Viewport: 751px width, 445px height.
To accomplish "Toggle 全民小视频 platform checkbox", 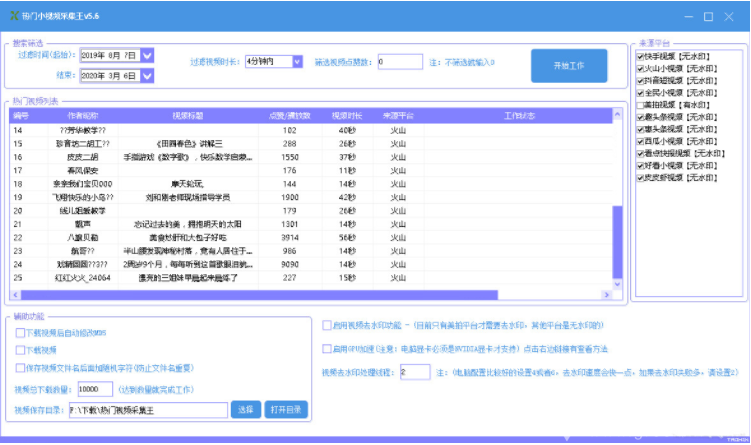I will (640, 93).
